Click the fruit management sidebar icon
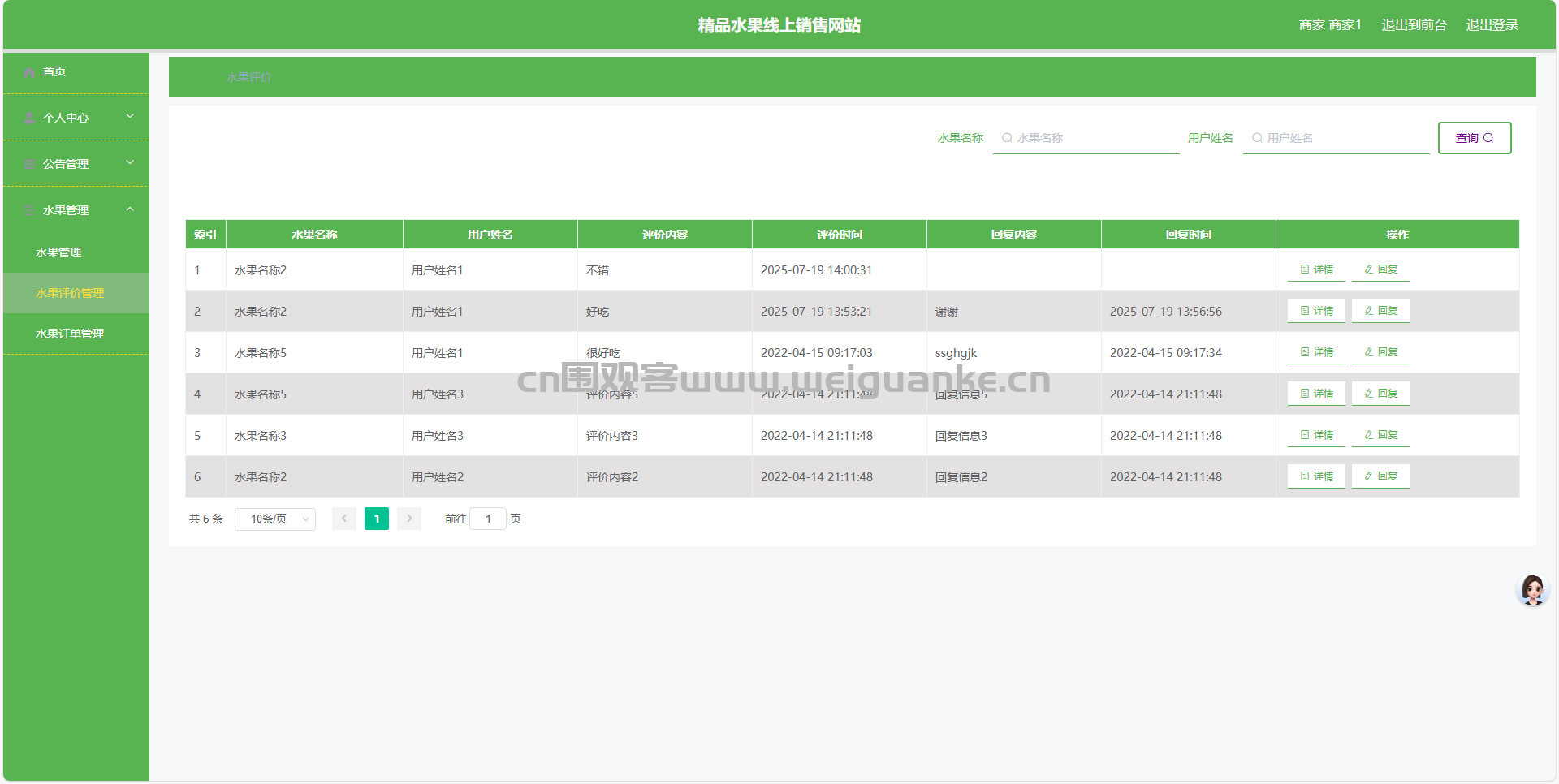1559x784 pixels. tap(30, 211)
